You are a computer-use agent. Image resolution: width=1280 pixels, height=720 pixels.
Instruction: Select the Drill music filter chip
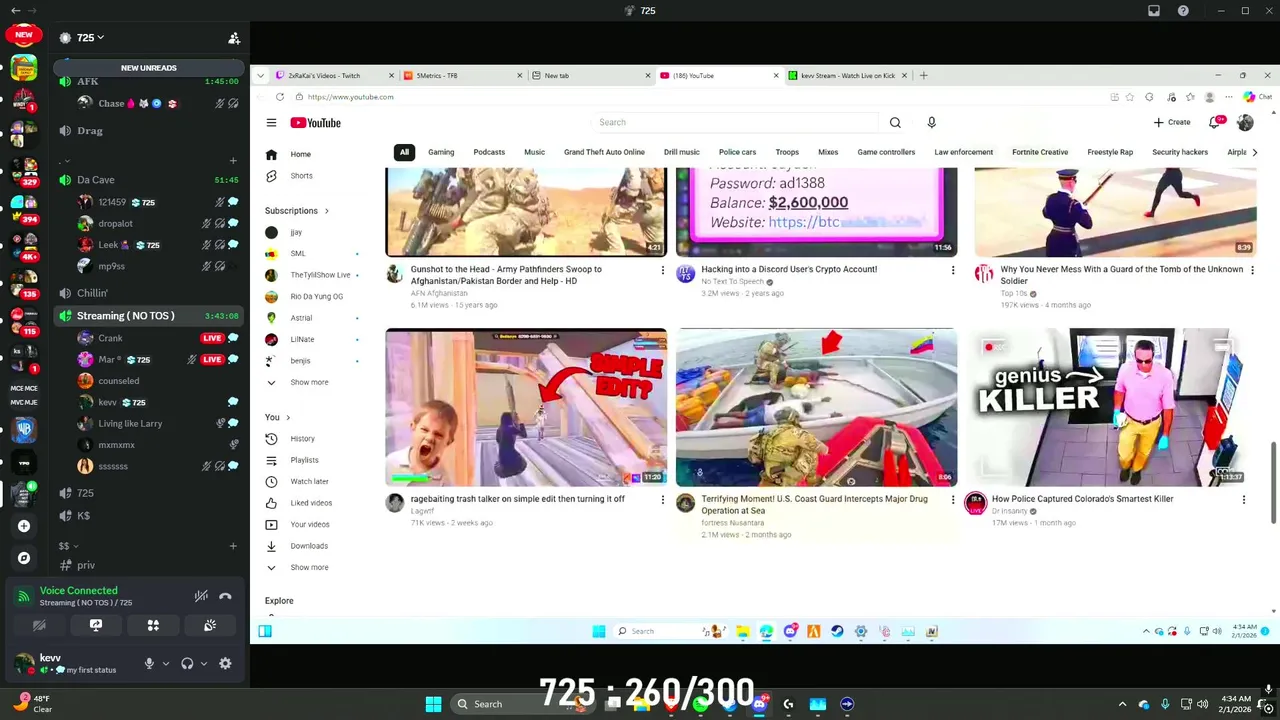pos(682,152)
